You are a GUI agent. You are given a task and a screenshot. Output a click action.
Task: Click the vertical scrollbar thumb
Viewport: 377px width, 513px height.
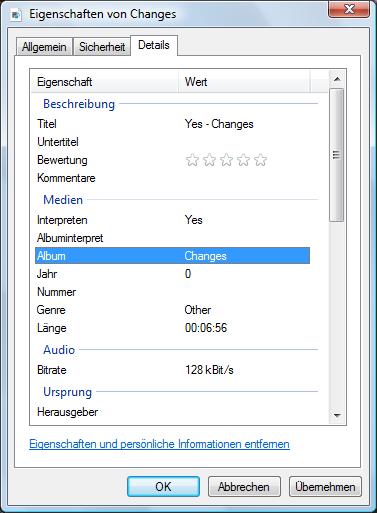click(337, 155)
